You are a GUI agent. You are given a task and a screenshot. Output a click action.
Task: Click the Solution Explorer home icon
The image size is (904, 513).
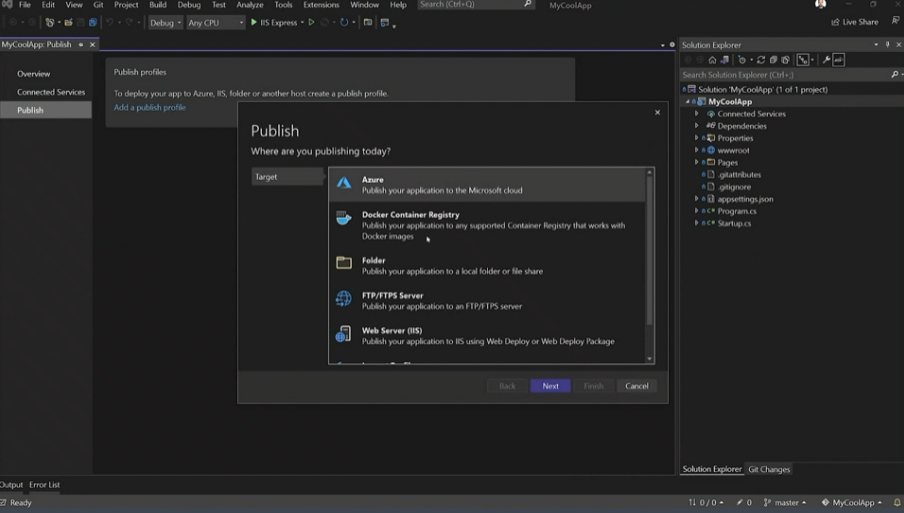click(x=712, y=60)
